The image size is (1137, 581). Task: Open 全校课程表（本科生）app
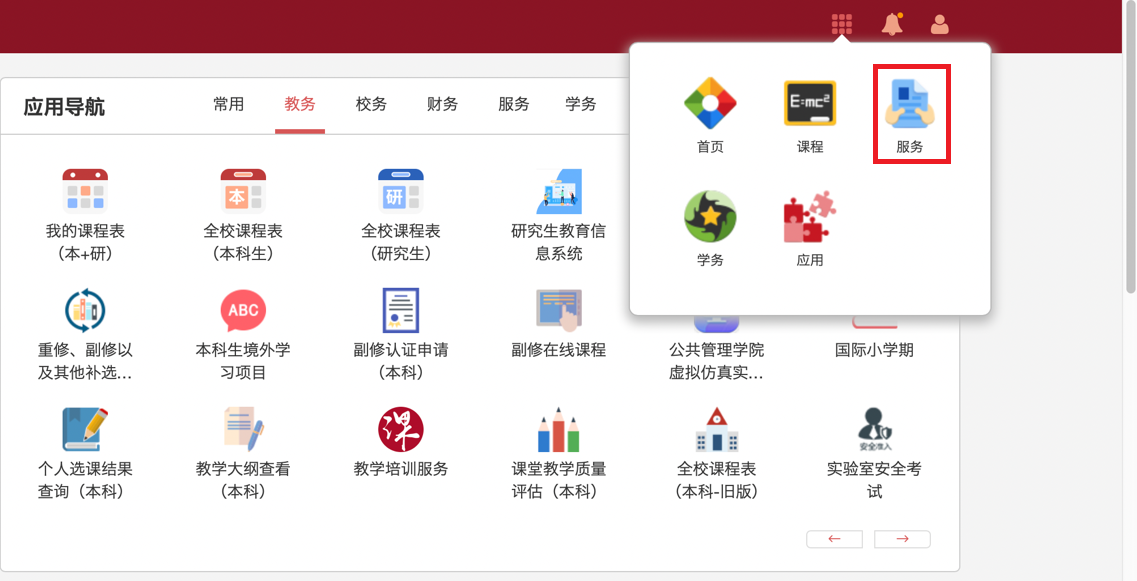coord(243,191)
